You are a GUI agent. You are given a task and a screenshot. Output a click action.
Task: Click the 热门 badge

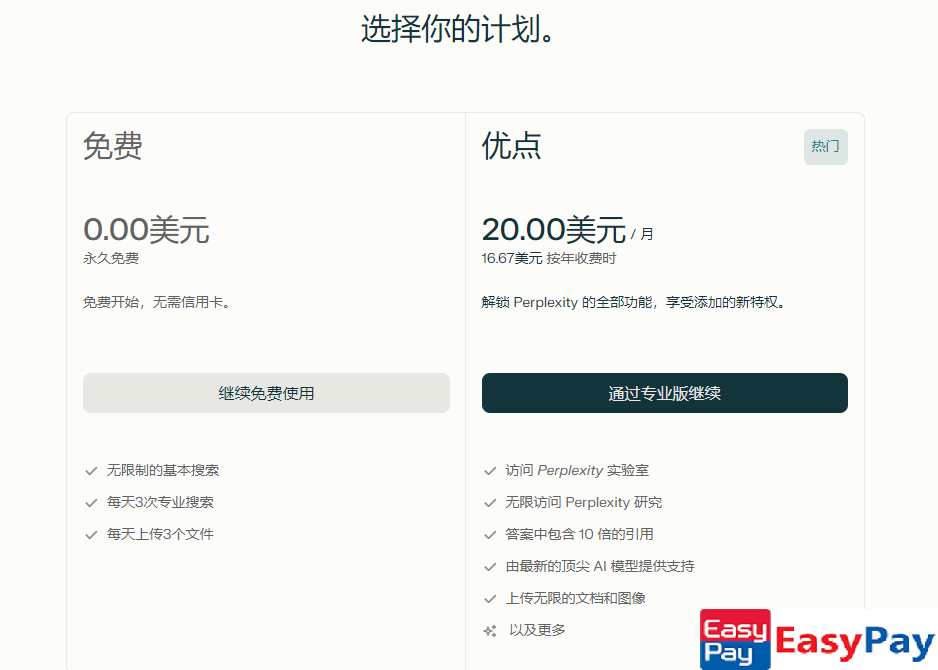[x=826, y=147]
